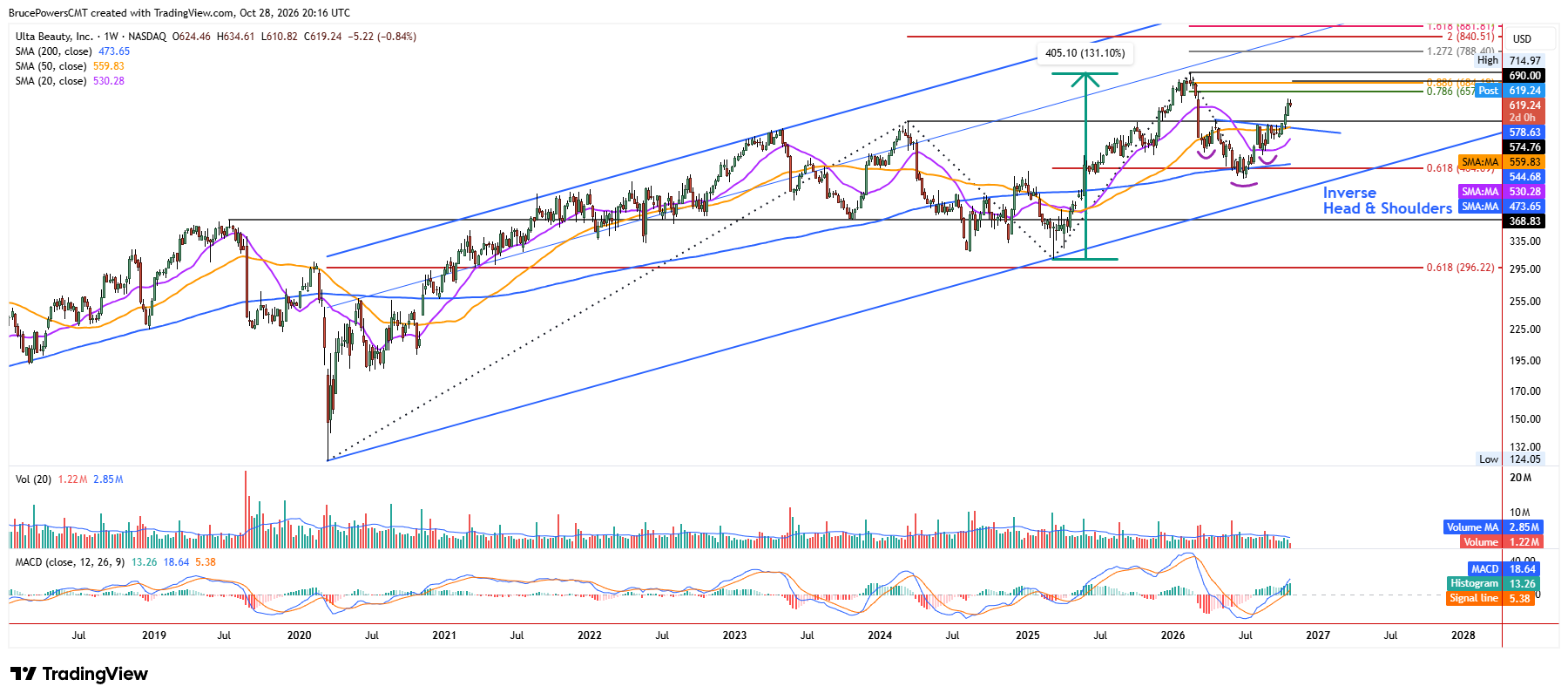Click the 690.00 black price label
Image resolution: width=1568 pixels, height=700 pixels.
(1525, 76)
